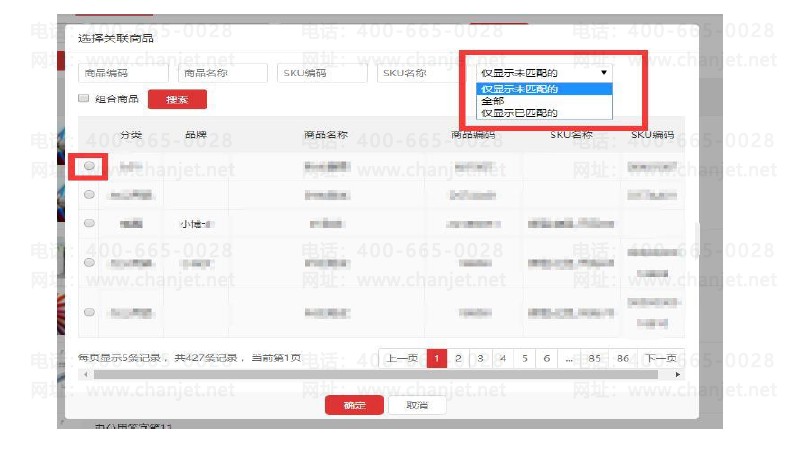Screen dimensions: 805x456
Task: Click the 商品名称 input field
Action: tap(223, 73)
